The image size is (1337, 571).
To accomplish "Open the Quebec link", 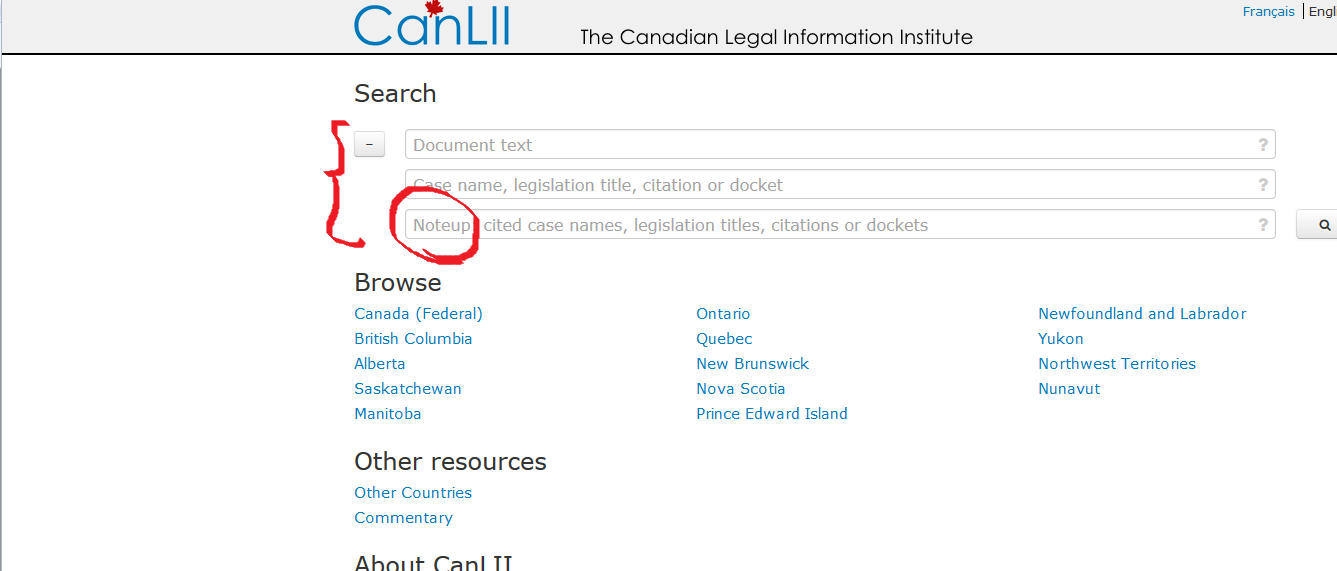I will tap(724, 339).
